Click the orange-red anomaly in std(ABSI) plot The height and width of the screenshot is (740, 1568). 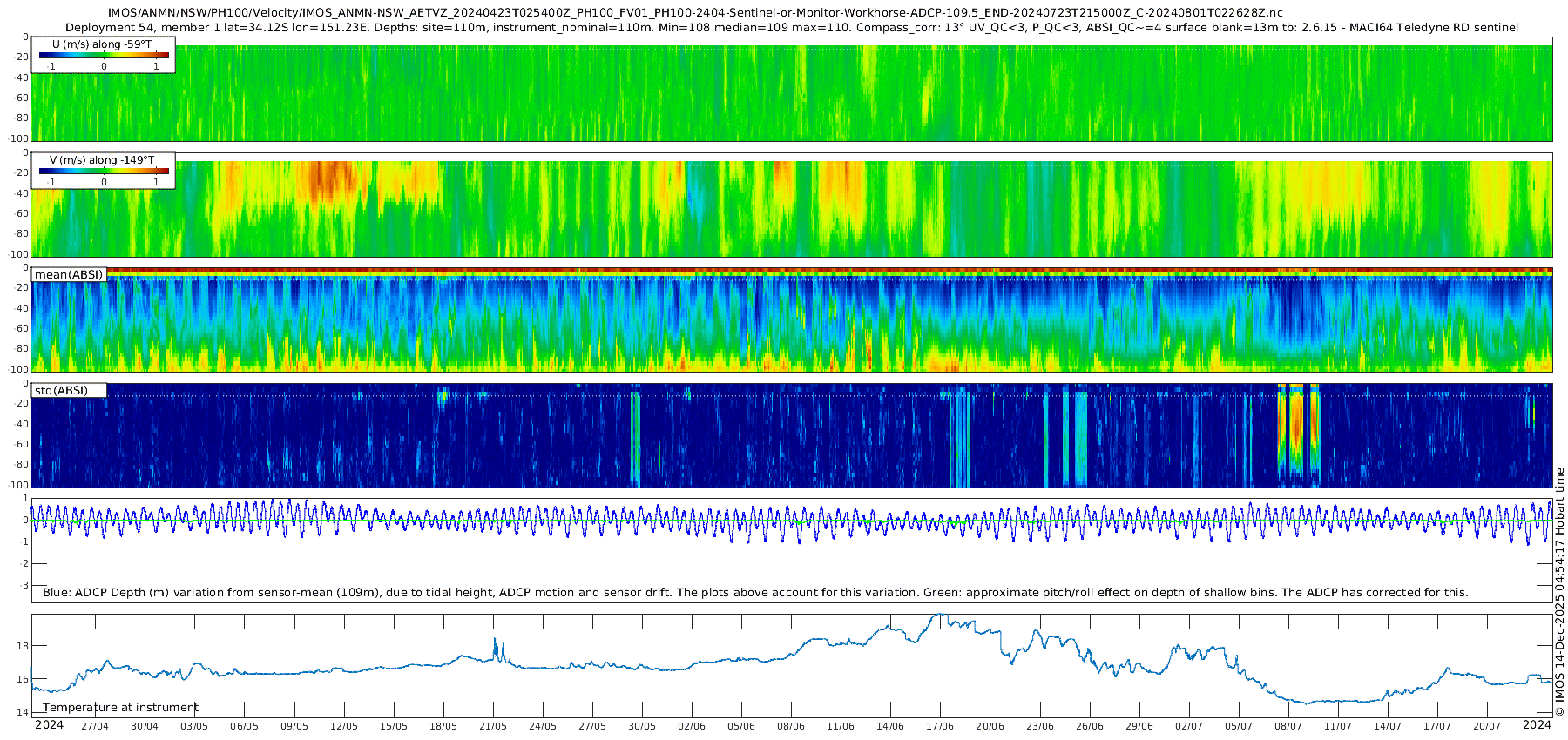[1296, 427]
